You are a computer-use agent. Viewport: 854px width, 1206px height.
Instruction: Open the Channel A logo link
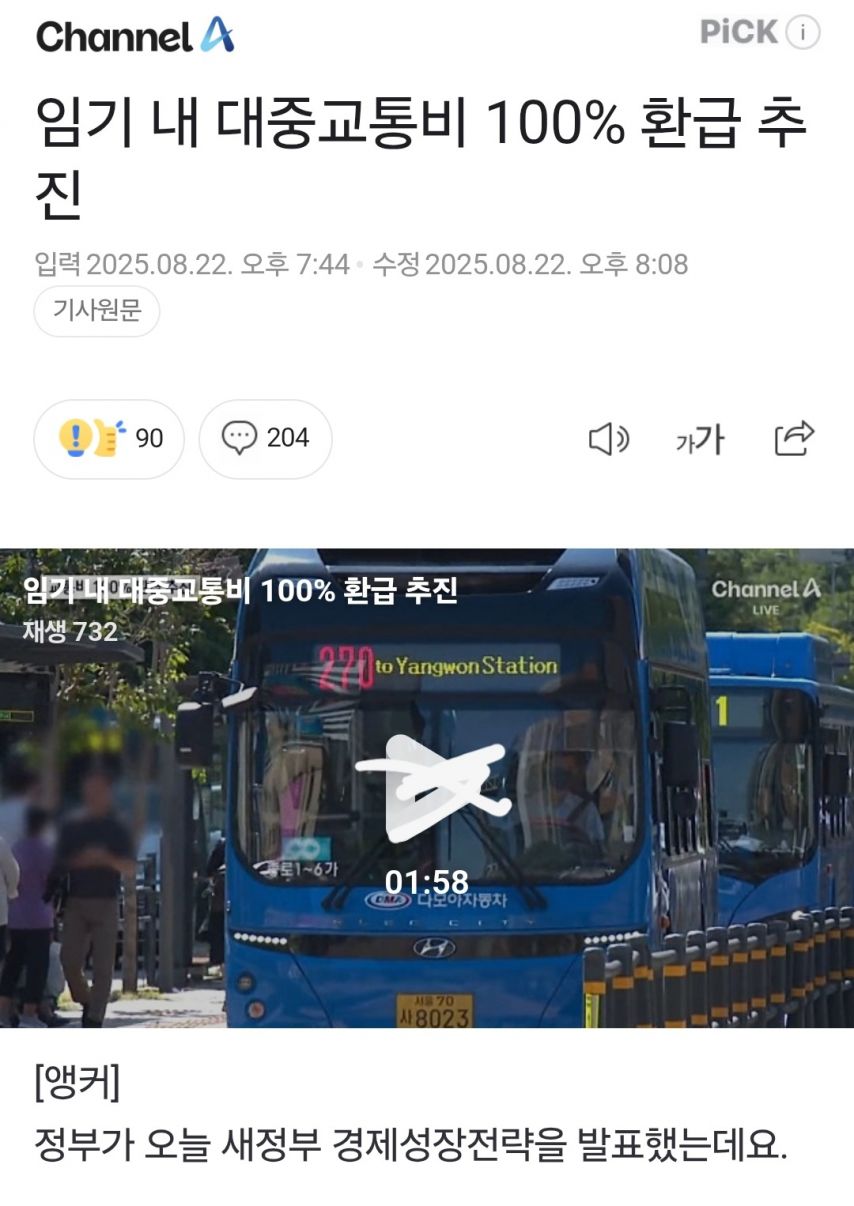click(135, 36)
